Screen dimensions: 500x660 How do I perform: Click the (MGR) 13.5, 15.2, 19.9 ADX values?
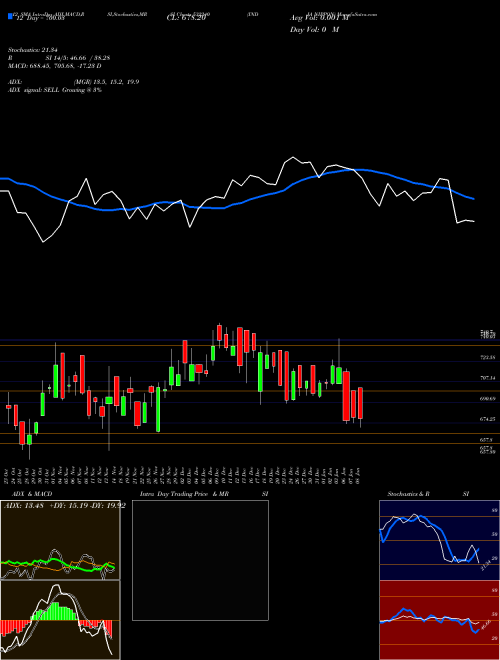[x=106, y=82]
